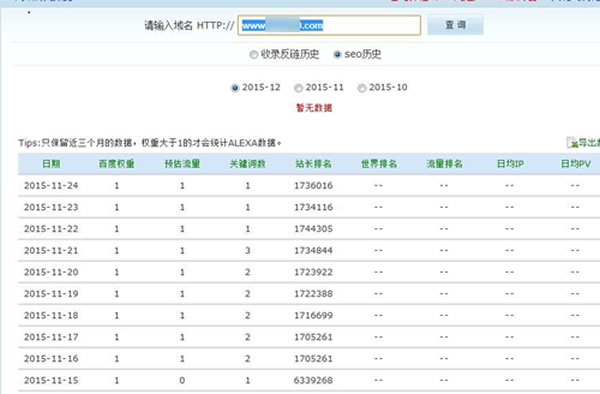Image resolution: width=600 pixels, height=394 pixels.
Task: Select the seo历史 radio button
Action: (337, 55)
